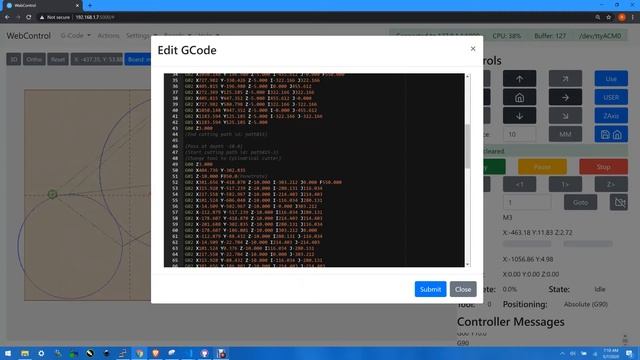Click the WebControl brand link
The image size is (640, 360).
tap(29, 36)
